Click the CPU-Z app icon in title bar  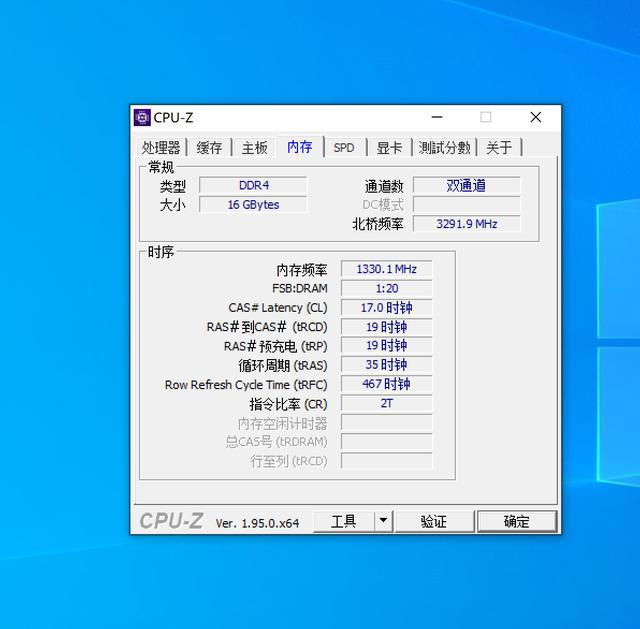click(x=142, y=118)
